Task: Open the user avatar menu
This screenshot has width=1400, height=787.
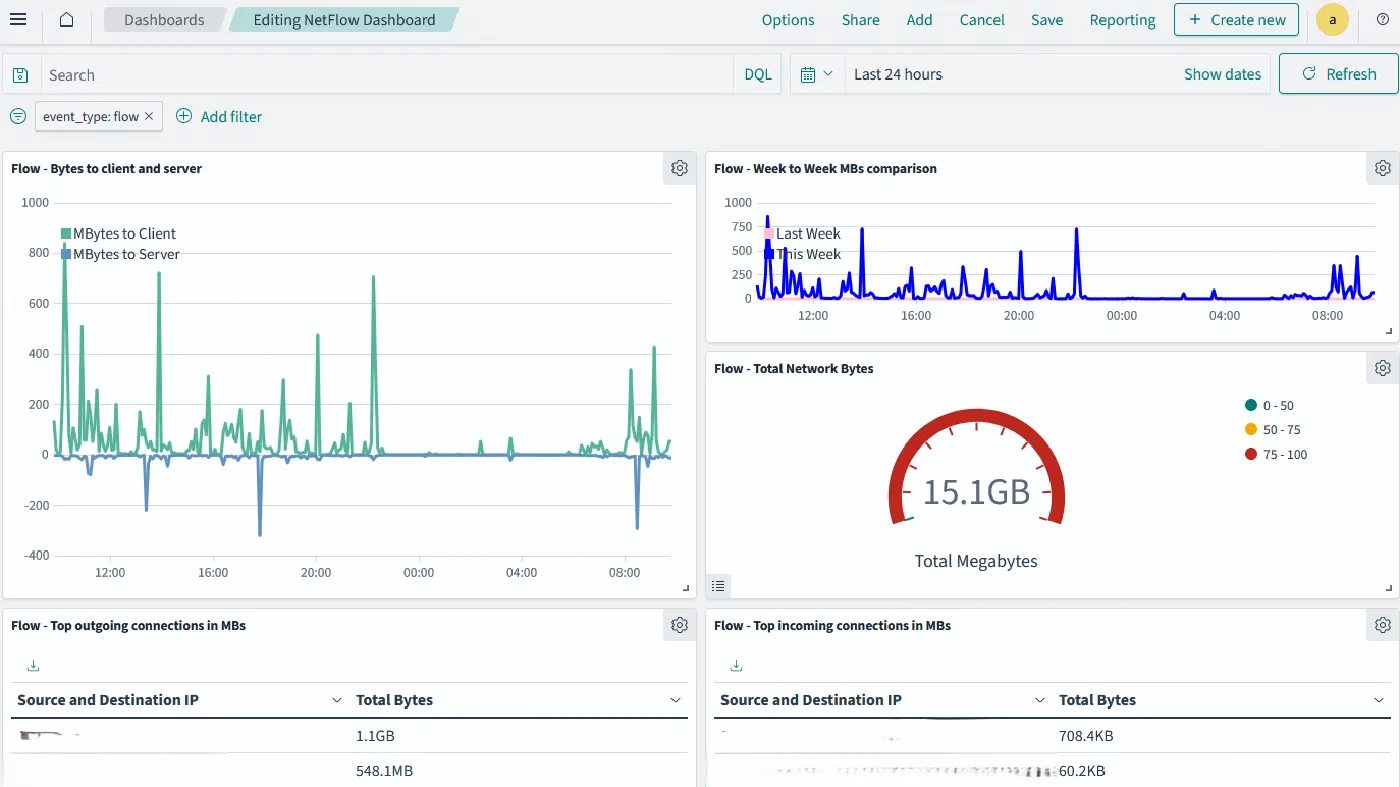Action: tap(1332, 20)
